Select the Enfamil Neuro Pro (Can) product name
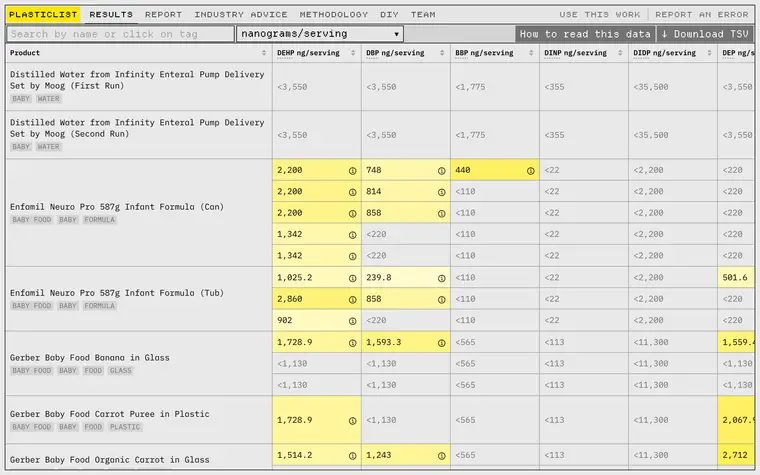The height and width of the screenshot is (475, 760). pos(117,207)
